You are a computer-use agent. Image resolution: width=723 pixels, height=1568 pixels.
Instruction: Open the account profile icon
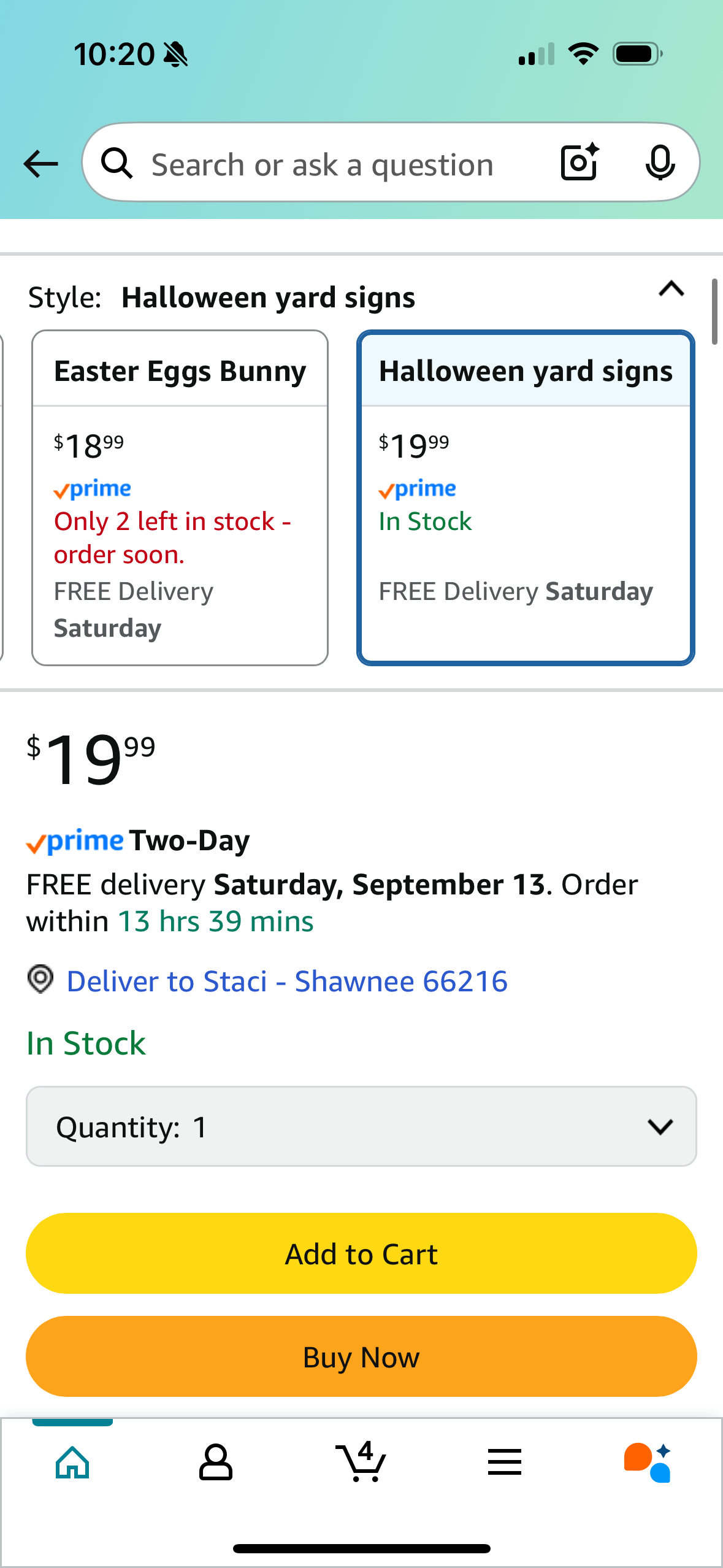(216, 1462)
